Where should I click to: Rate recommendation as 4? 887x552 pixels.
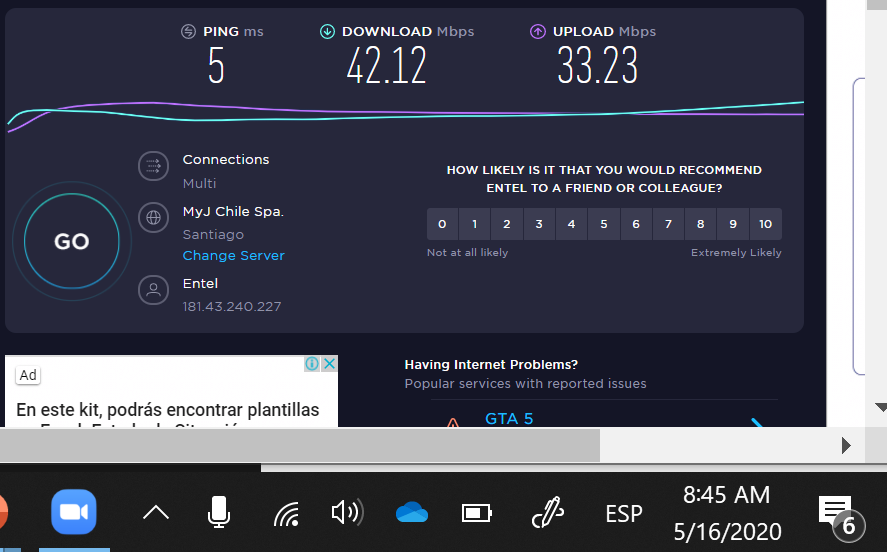tap(571, 224)
